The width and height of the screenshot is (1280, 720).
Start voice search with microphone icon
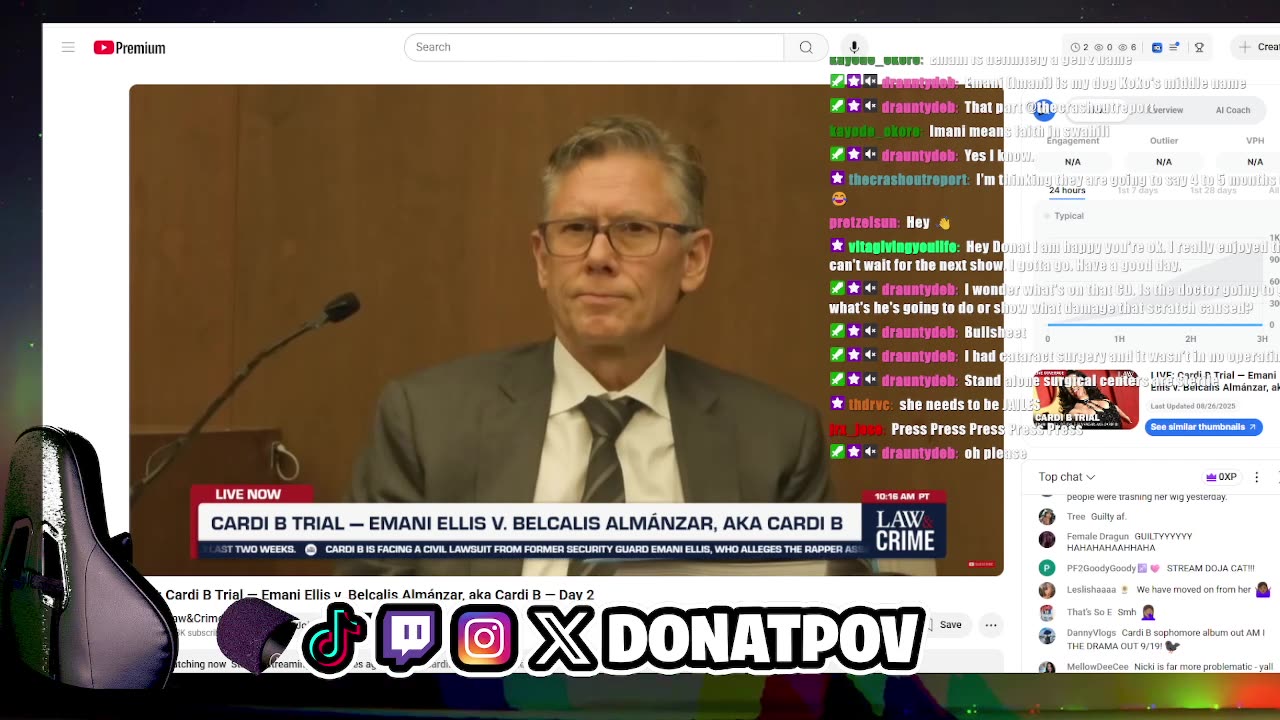(854, 47)
